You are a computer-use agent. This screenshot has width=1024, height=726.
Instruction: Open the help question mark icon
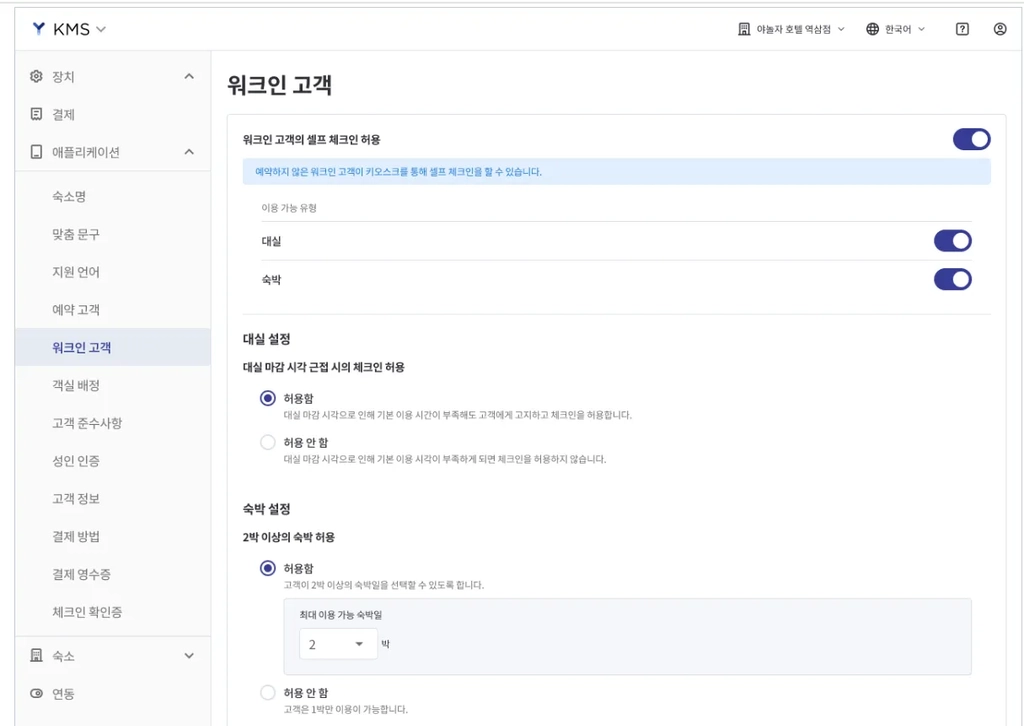pyautogui.click(x=962, y=29)
